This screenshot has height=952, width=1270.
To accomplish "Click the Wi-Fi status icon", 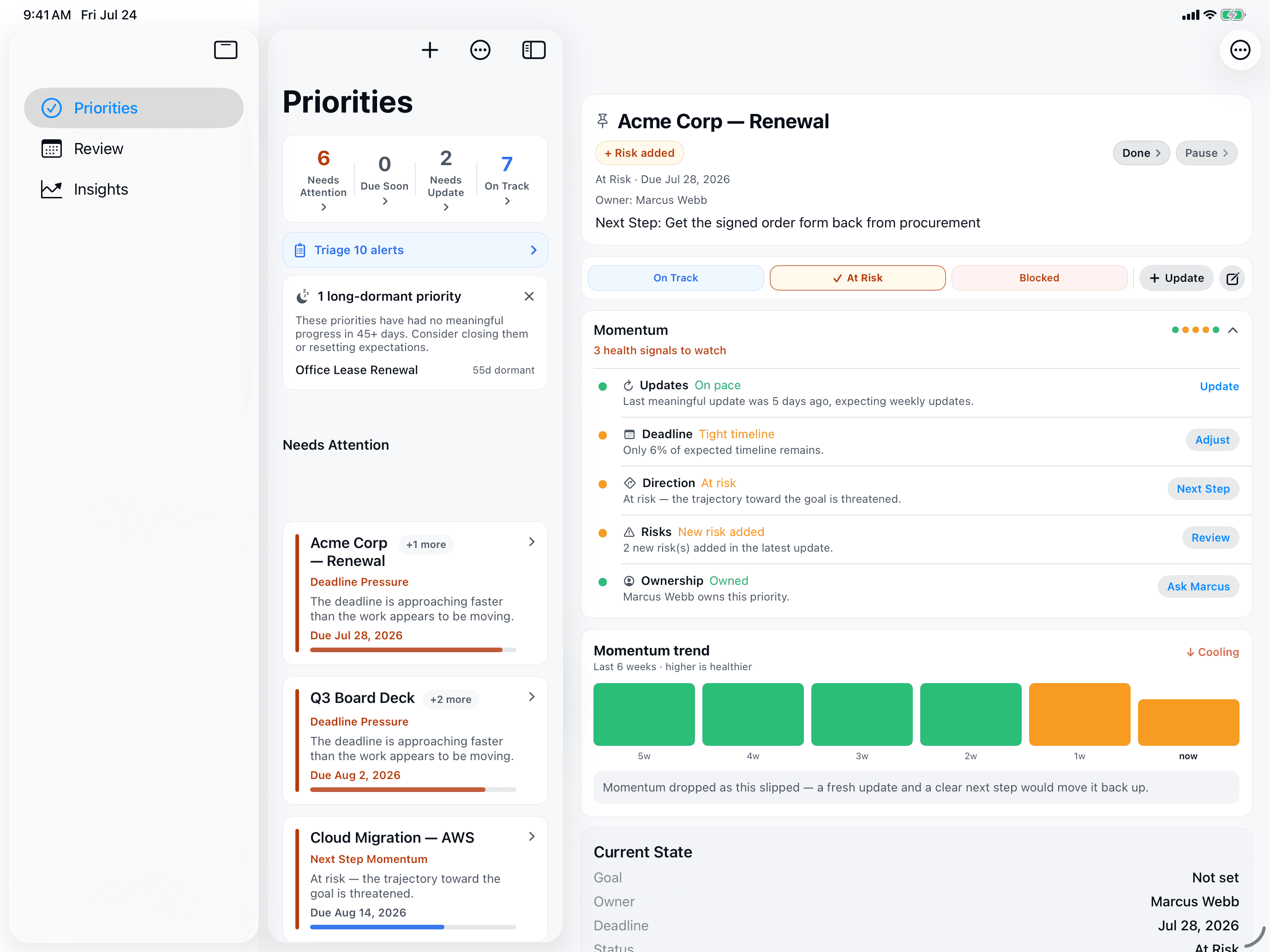I will (1210, 15).
